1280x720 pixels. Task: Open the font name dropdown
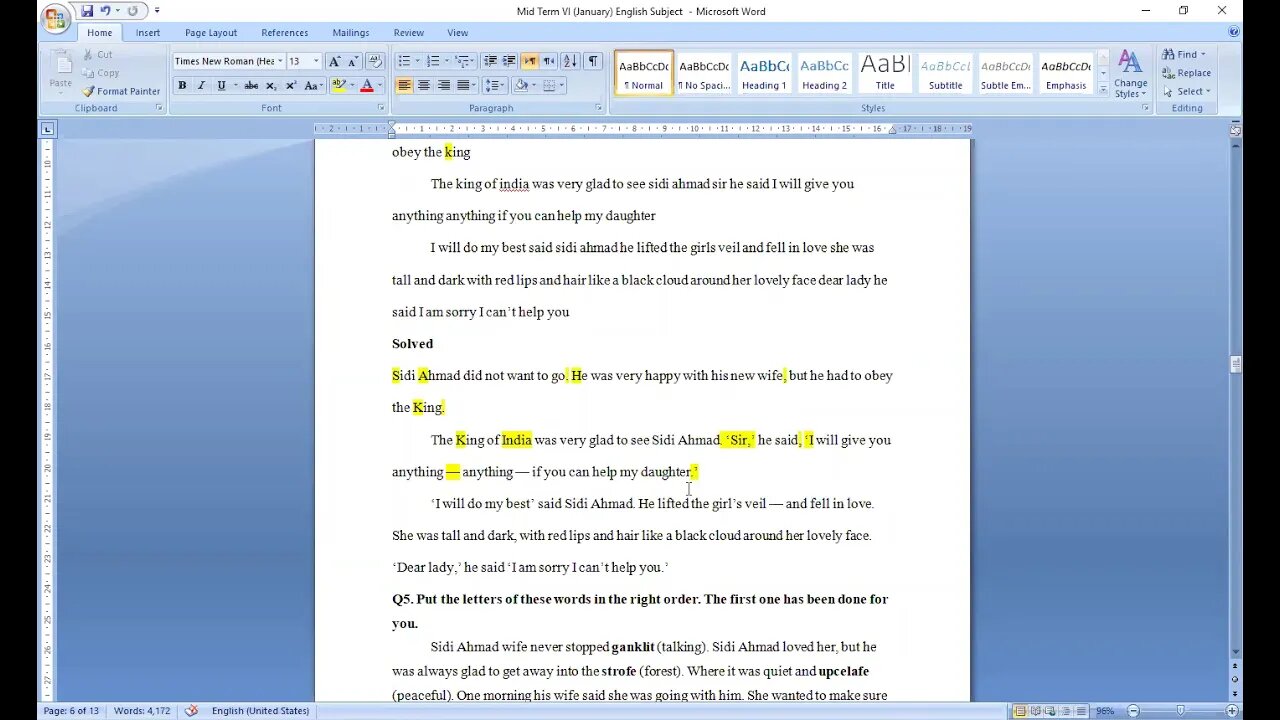click(x=280, y=61)
